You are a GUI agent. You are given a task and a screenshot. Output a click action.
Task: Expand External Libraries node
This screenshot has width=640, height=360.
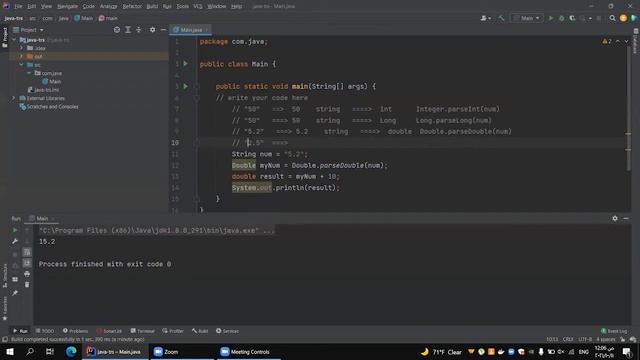click(x=14, y=98)
